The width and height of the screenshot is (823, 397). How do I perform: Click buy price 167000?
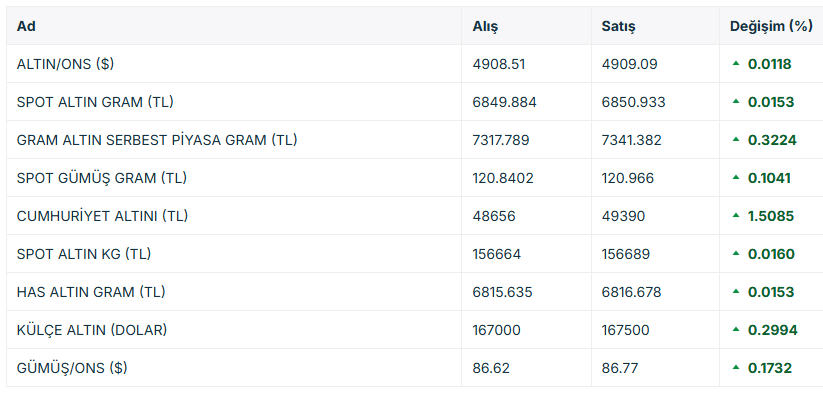pyautogui.click(x=497, y=330)
